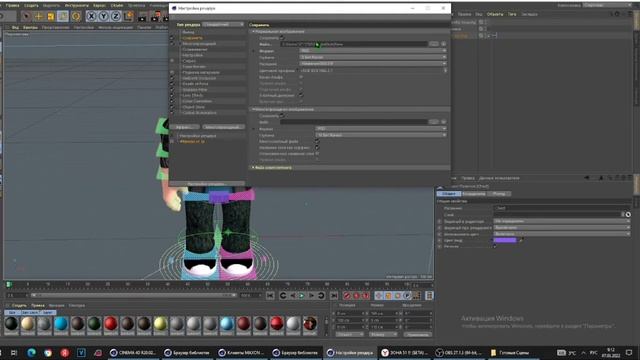Go to start of animation

point(270,296)
